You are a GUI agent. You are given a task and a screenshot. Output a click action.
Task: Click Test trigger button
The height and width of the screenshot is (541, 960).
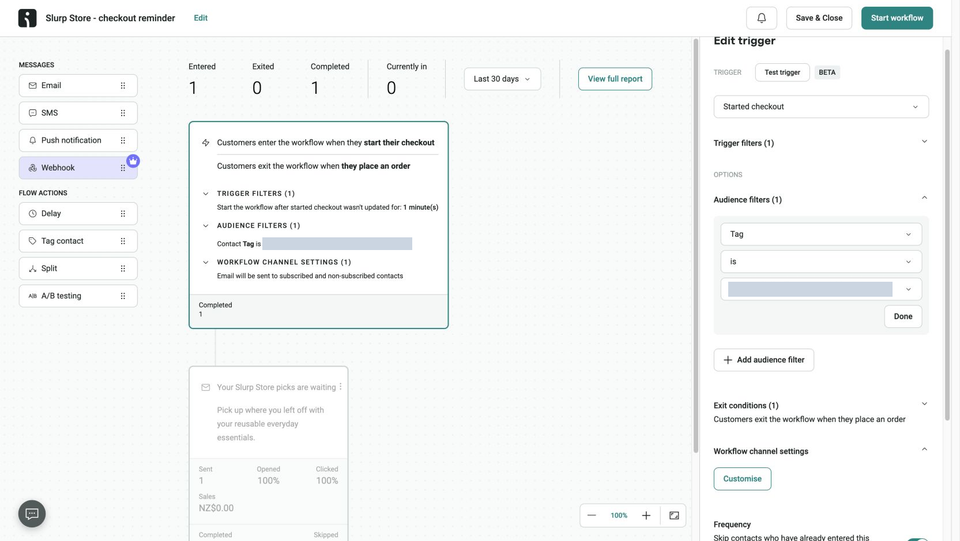tap(782, 72)
